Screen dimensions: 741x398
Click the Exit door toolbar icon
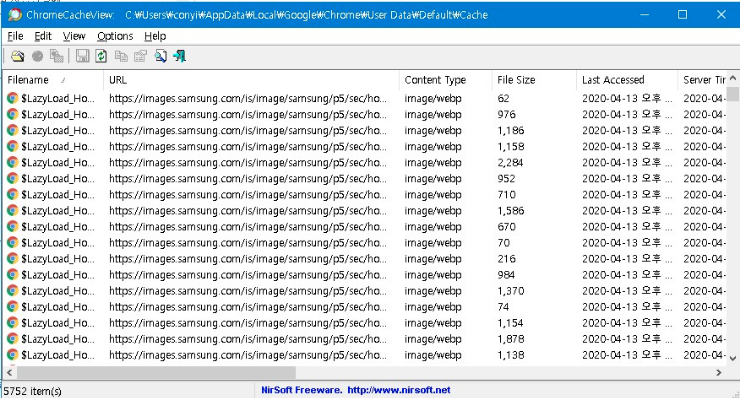point(180,56)
